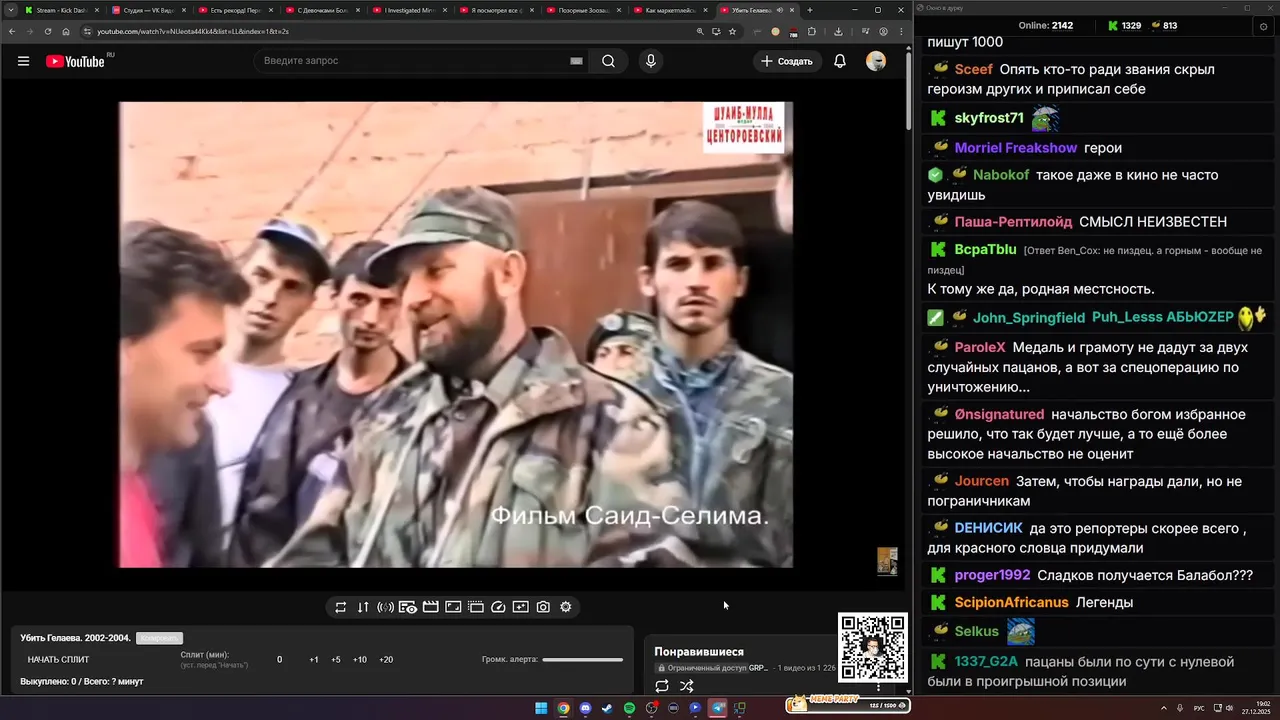
Task: Switch to the 'С Девочками Боль' browser tab
Action: [323, 10]
